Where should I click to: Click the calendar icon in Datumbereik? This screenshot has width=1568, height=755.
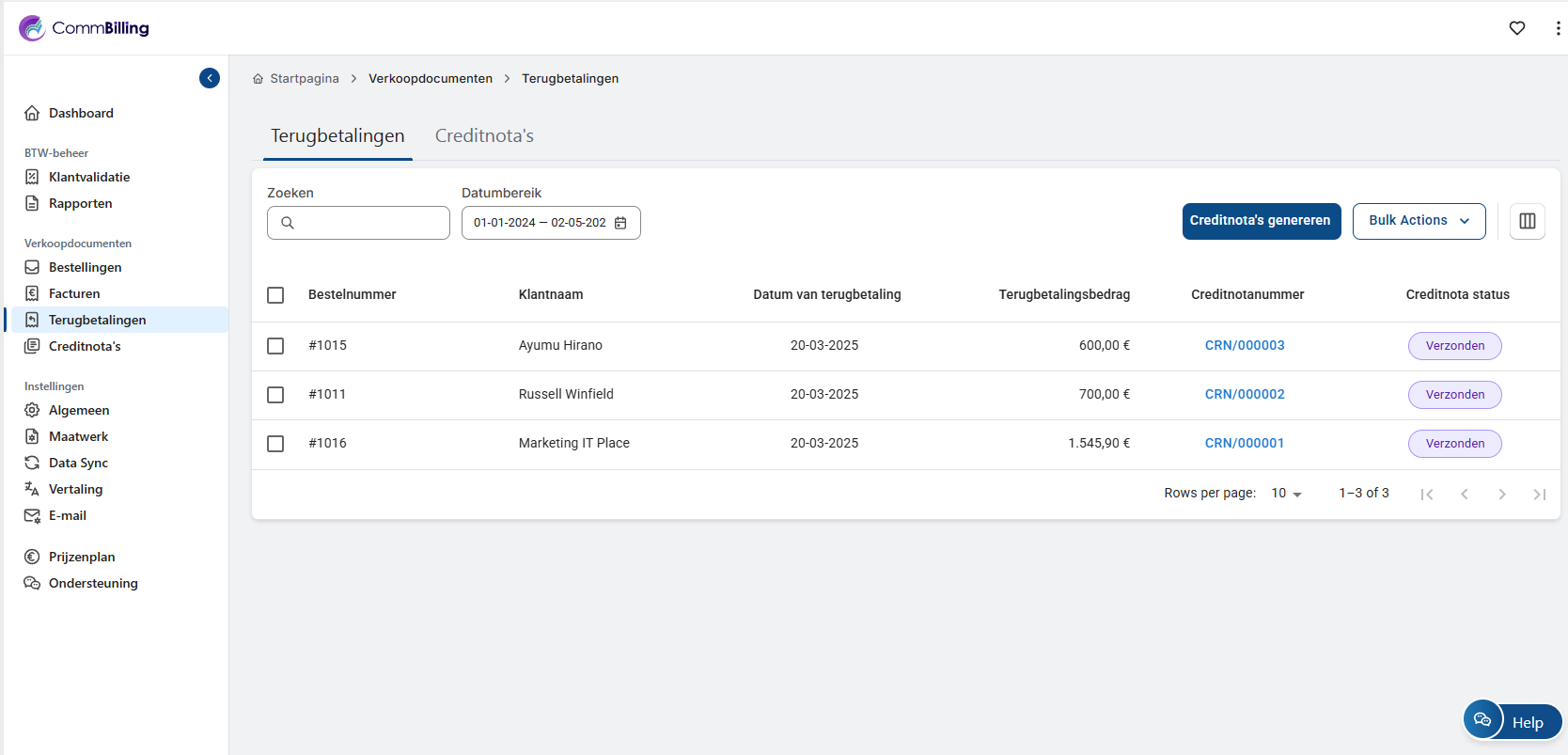(620, 223)
